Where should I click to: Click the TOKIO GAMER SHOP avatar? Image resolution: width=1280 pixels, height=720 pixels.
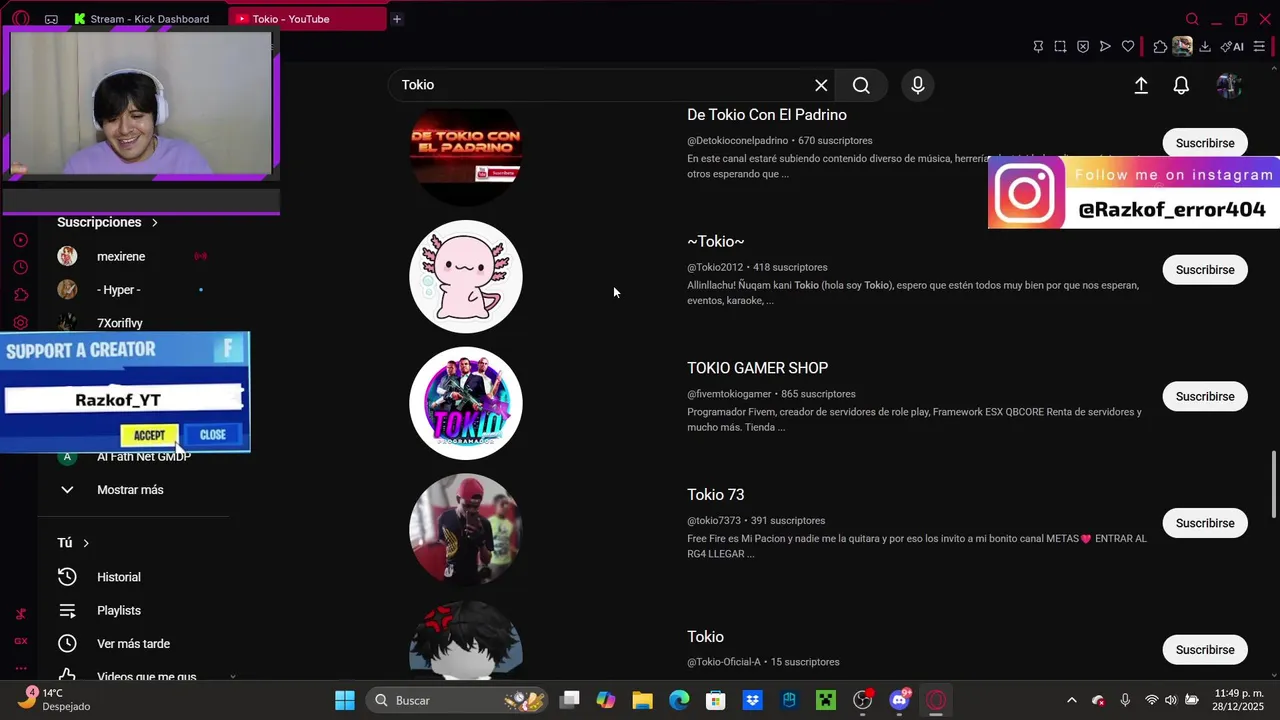point(466,403)
